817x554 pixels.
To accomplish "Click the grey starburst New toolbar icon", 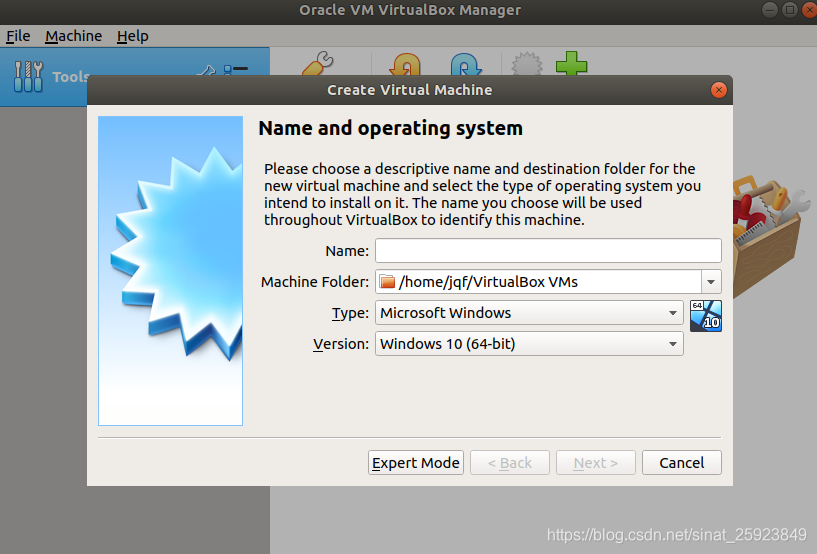I will pyautogui.click(x=527, y=64).
